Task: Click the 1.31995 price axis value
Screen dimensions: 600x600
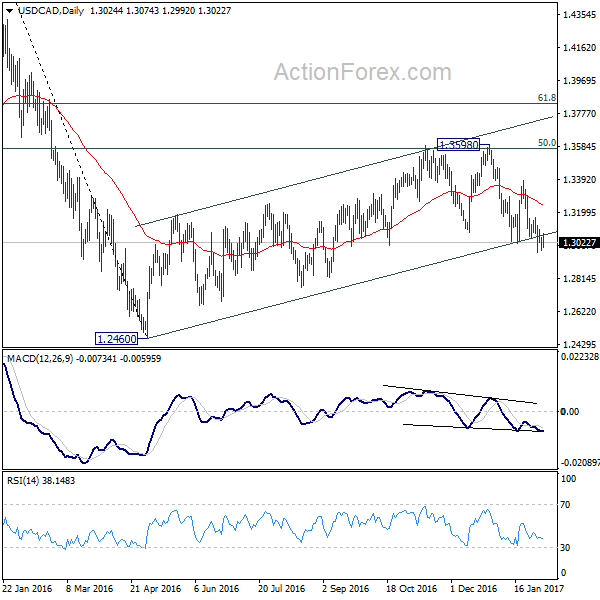Action: click(579, 212)
